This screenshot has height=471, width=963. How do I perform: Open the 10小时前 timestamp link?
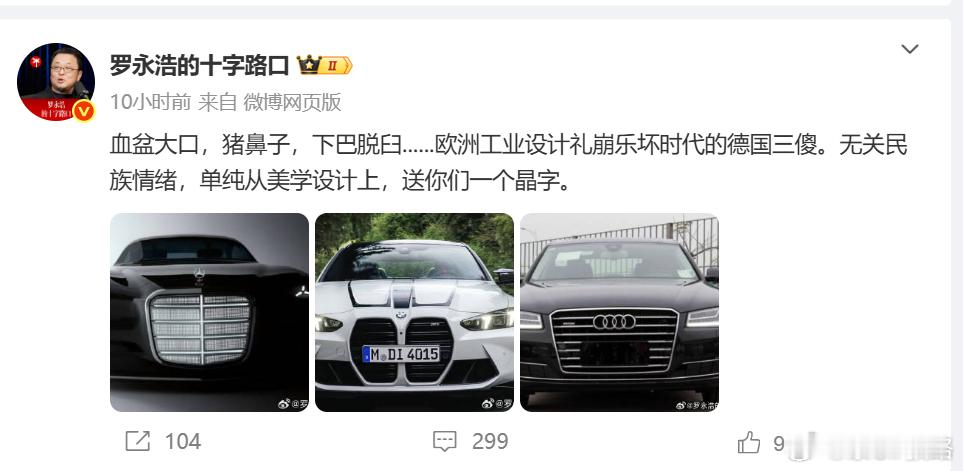150,102
